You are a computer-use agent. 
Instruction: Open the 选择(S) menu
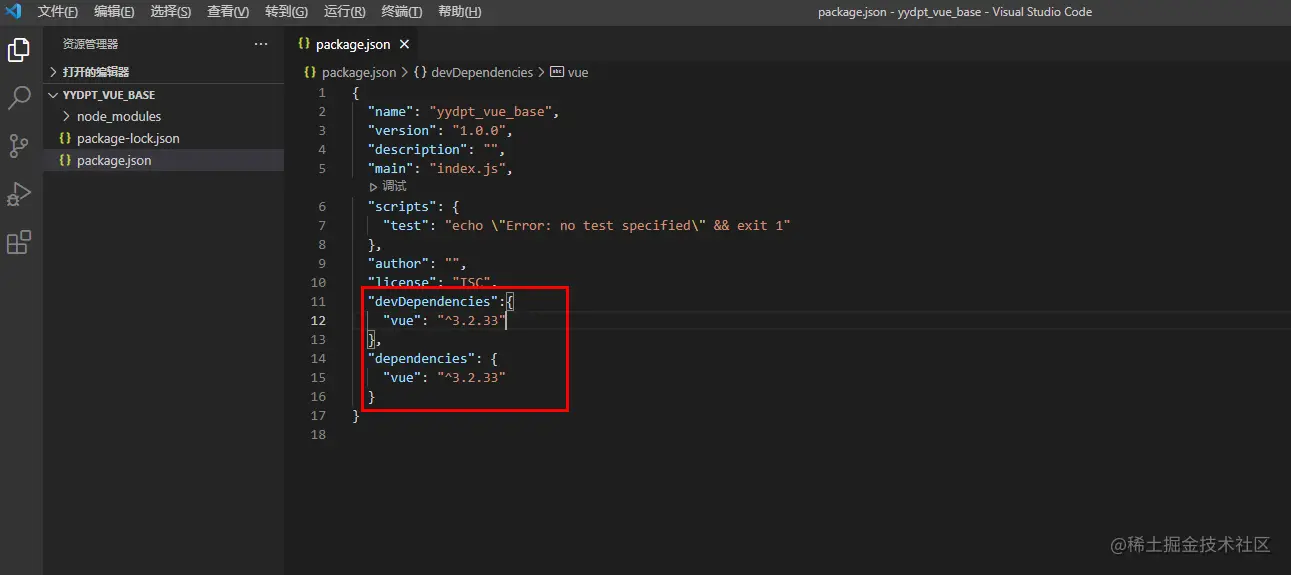[171, 12]
